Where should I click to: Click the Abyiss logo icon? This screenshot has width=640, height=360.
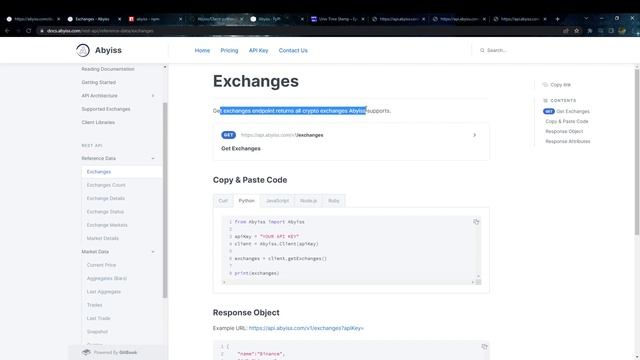click(x=83, y=50)
